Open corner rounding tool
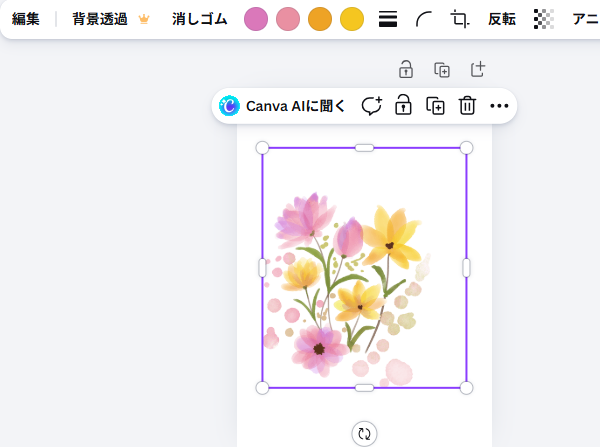The height and width of the screenshot is (447, 600). (x=424, y=19)
